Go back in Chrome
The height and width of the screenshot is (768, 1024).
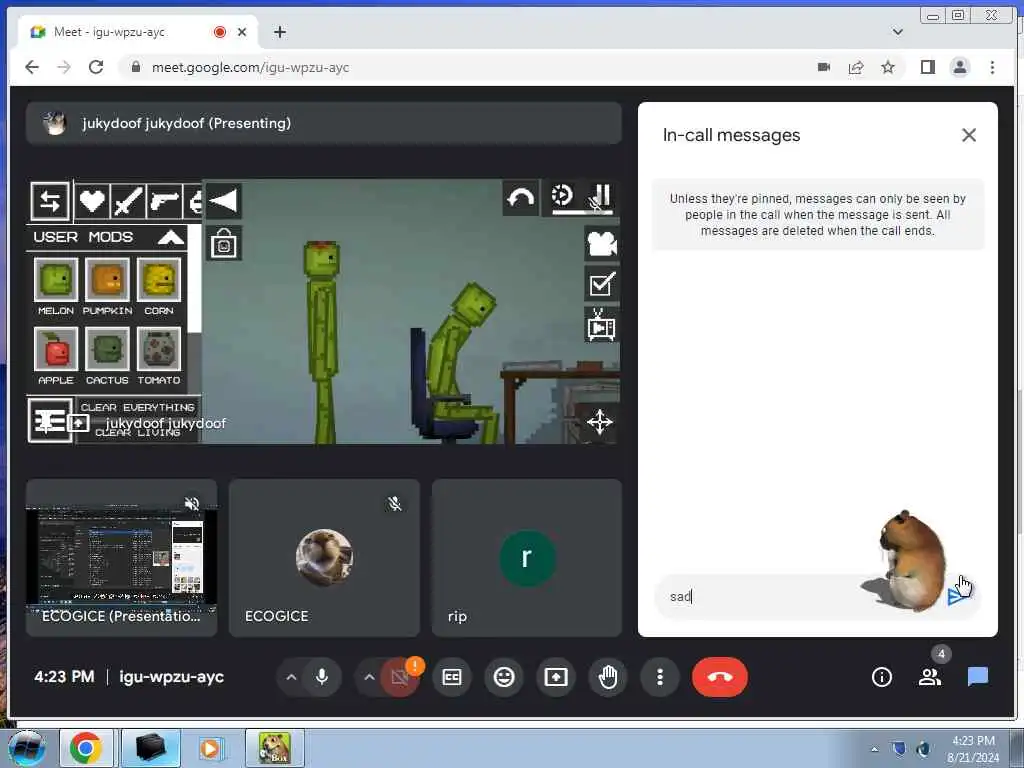pos(31,67)
